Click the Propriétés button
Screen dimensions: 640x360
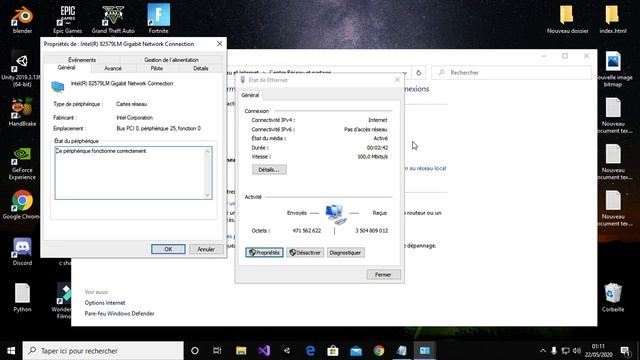click(x=264, y=253)
